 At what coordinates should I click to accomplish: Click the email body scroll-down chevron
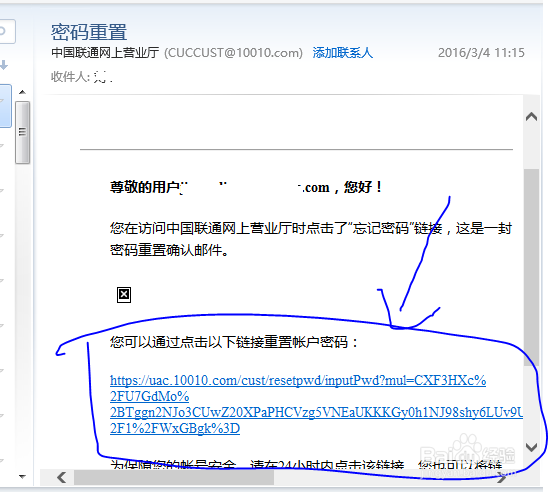pos(531,447)
